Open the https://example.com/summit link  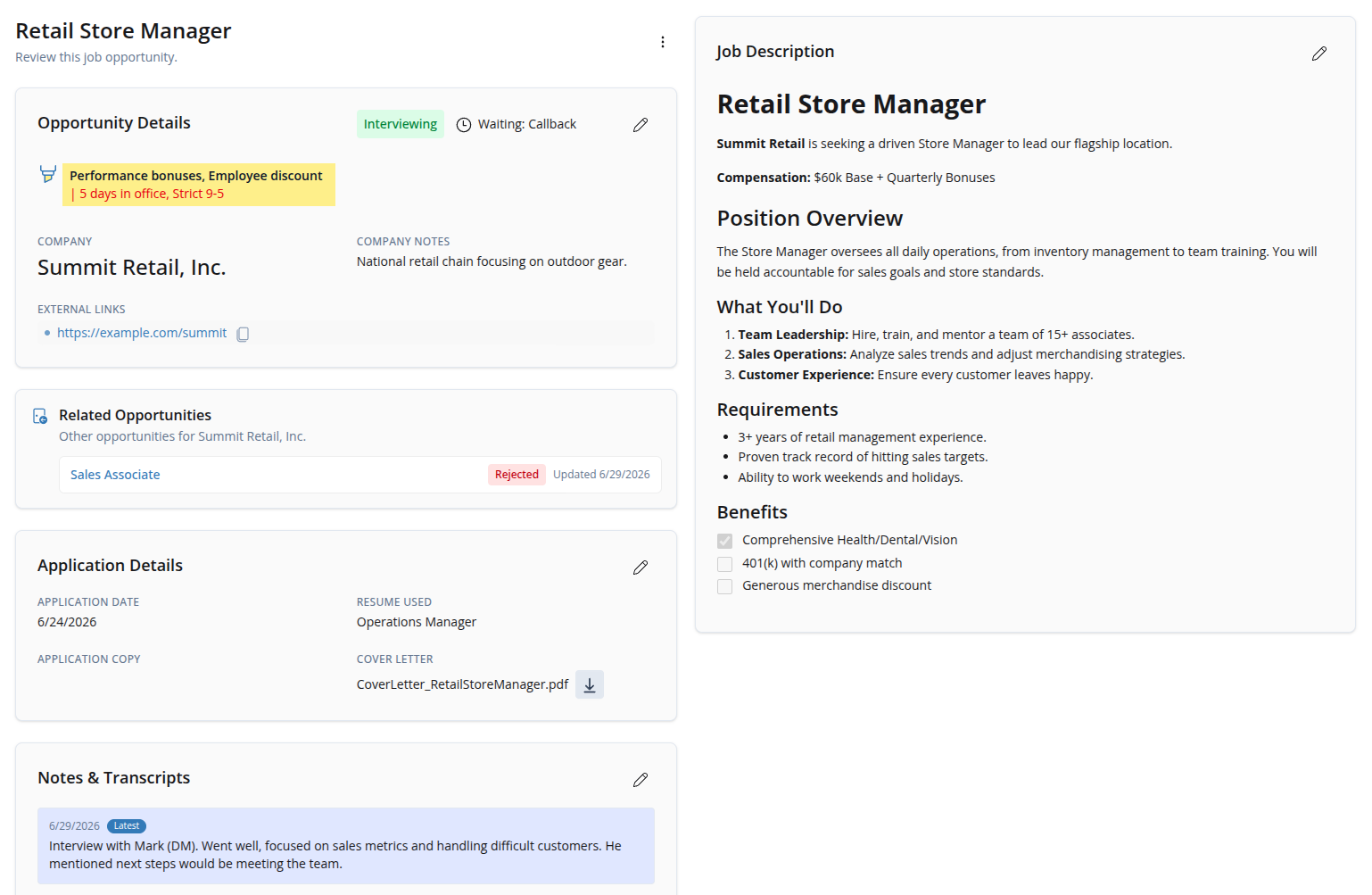(142, 333)
